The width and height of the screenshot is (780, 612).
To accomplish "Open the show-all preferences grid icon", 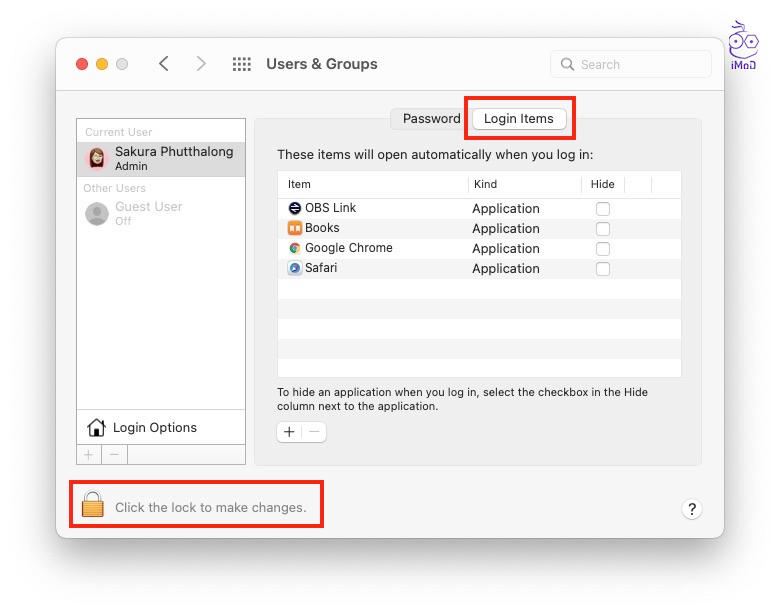I will (x=242, y=64).
